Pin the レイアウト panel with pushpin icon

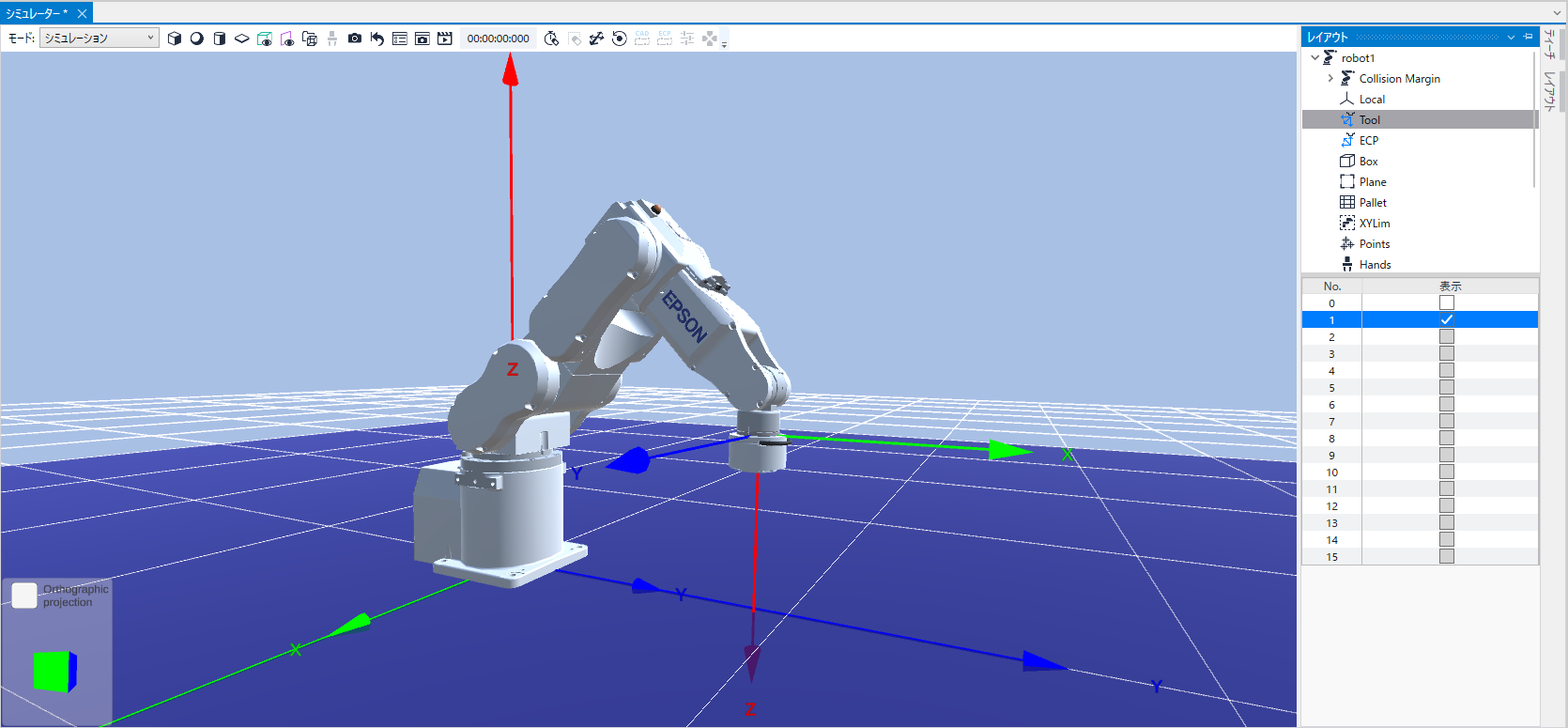click(1528, 37)
